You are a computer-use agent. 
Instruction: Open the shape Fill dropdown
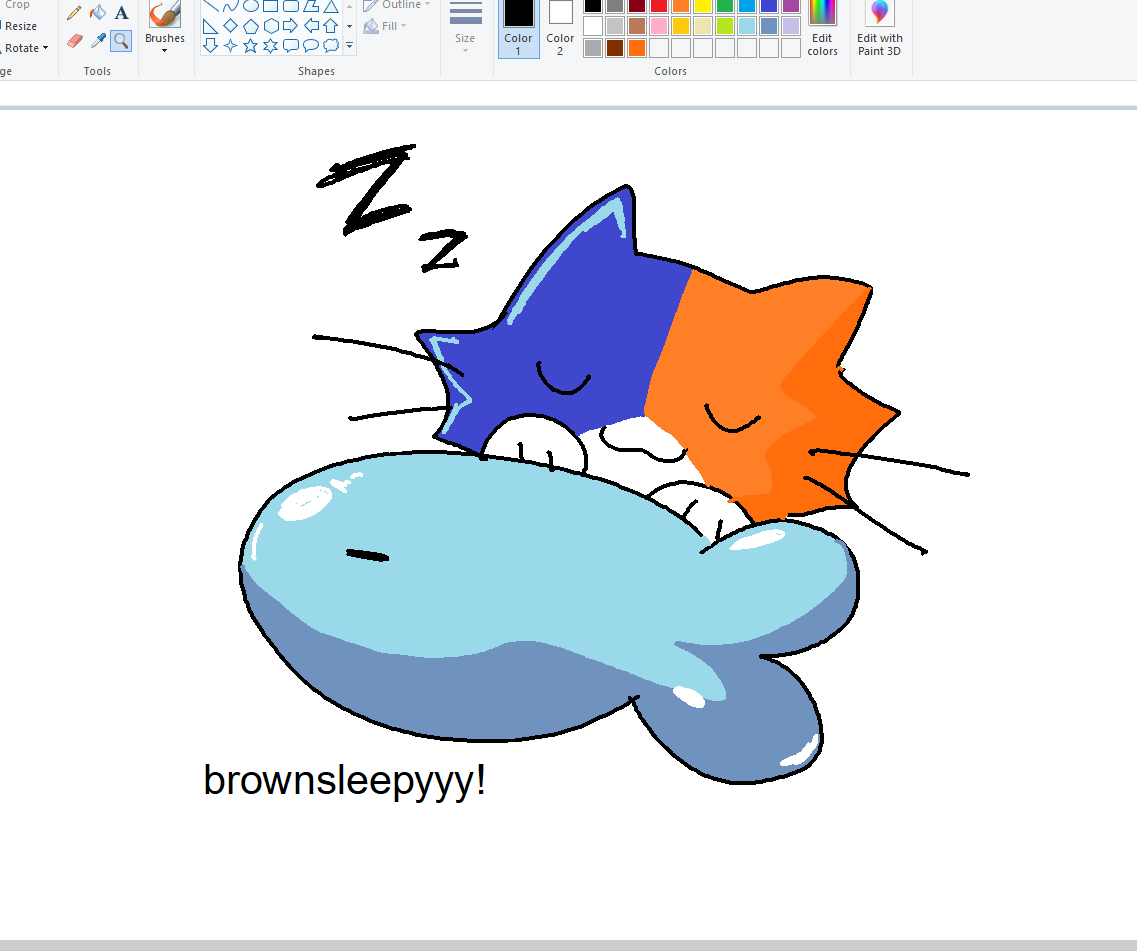pos(385,26)
